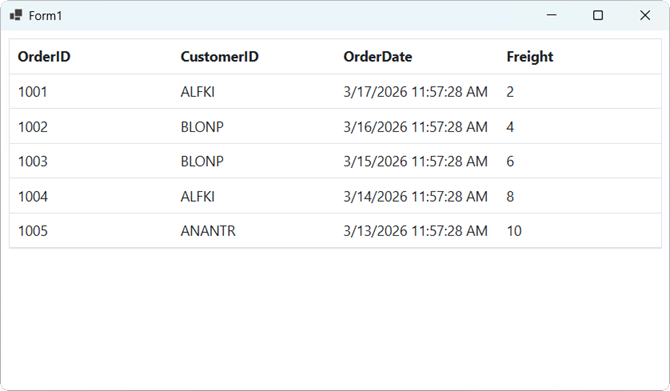This screenshot has height=391, width=670.
Task: Click the Freight value 6
Action: click(510, 161)
